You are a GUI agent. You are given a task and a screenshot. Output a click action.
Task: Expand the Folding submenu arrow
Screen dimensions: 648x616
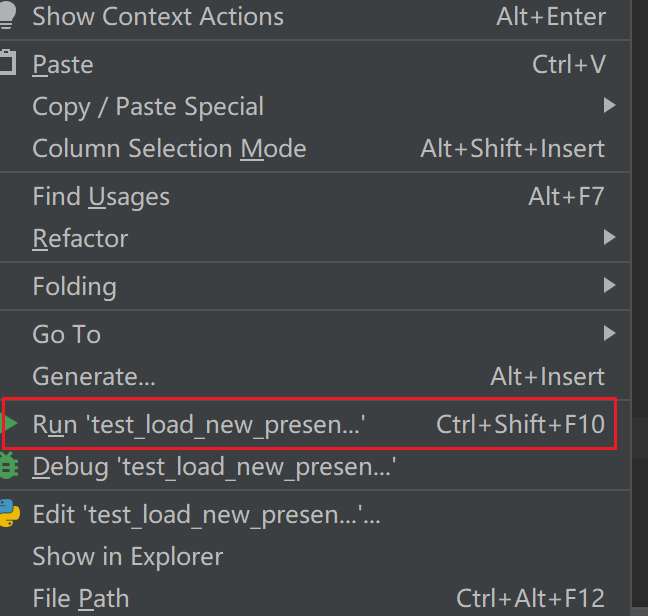610,286
